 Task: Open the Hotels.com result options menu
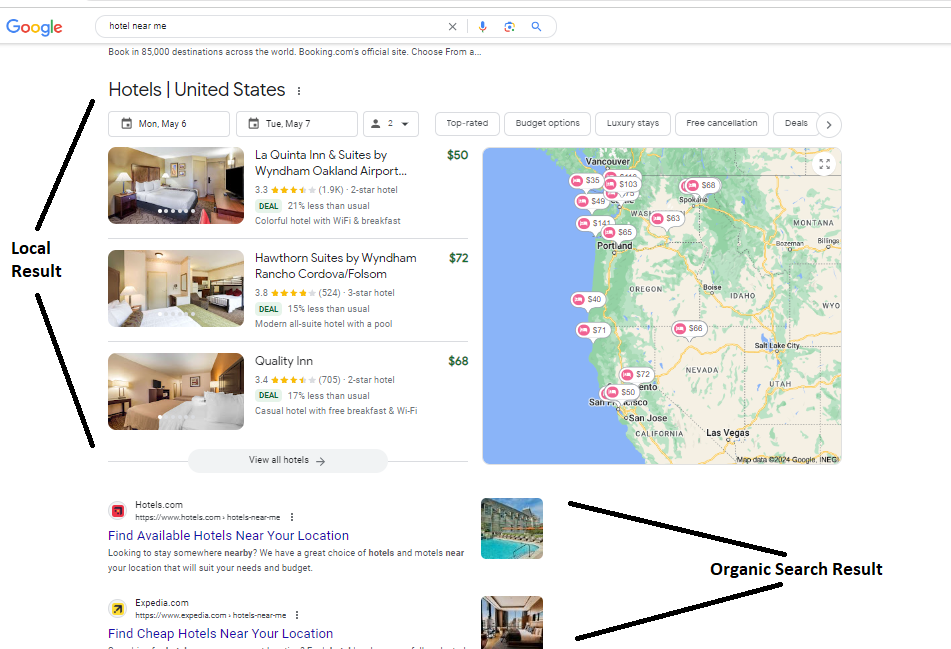click(292, 517)
